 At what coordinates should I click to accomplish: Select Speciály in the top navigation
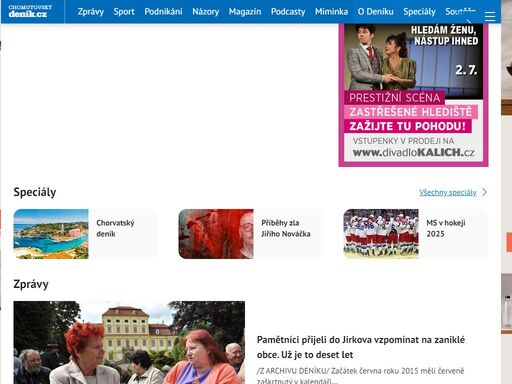(x=419, y=12)
